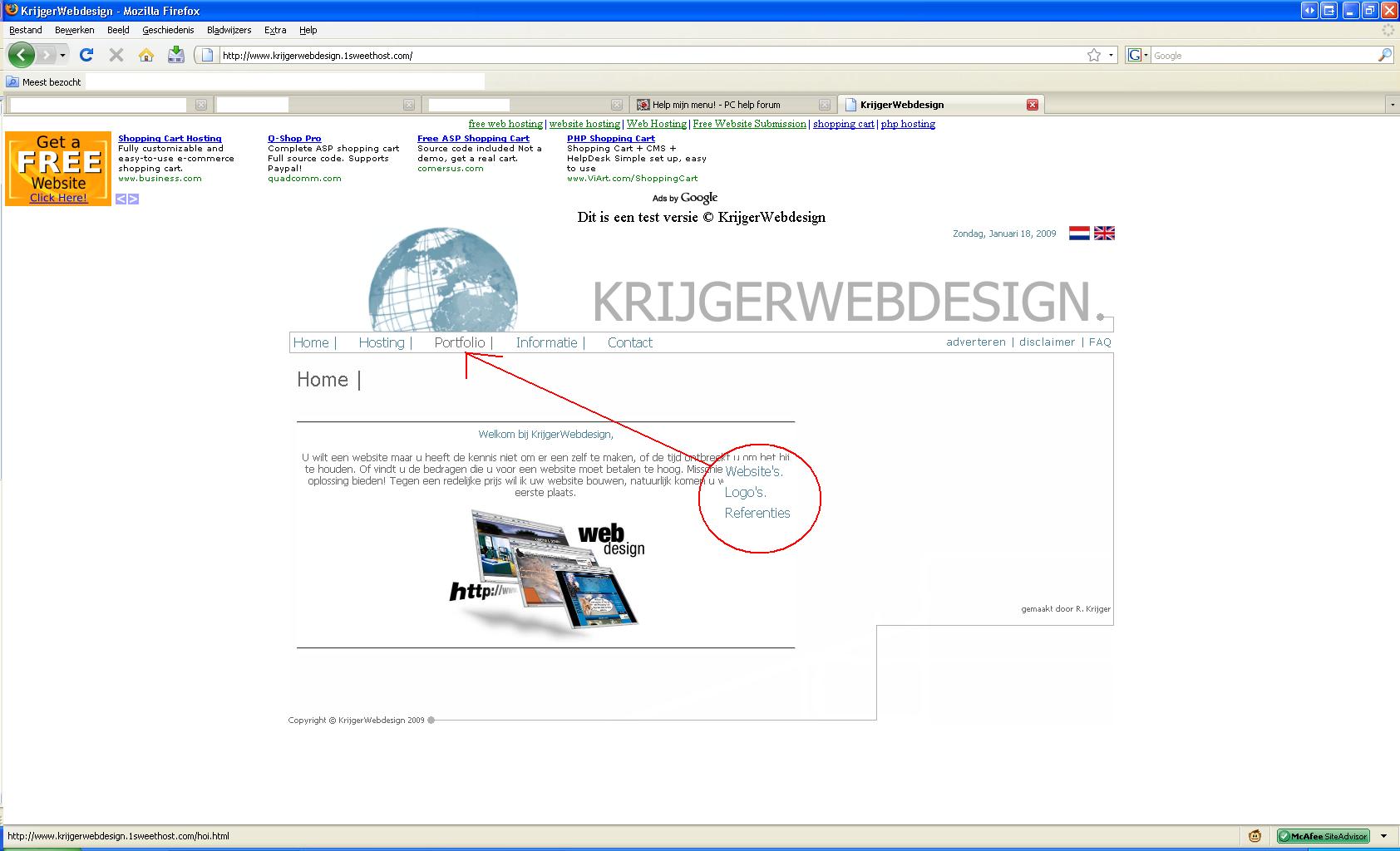Click the Contact navigation menu item
Viewport: 1400px width, 851px height.
click(630, 342)
